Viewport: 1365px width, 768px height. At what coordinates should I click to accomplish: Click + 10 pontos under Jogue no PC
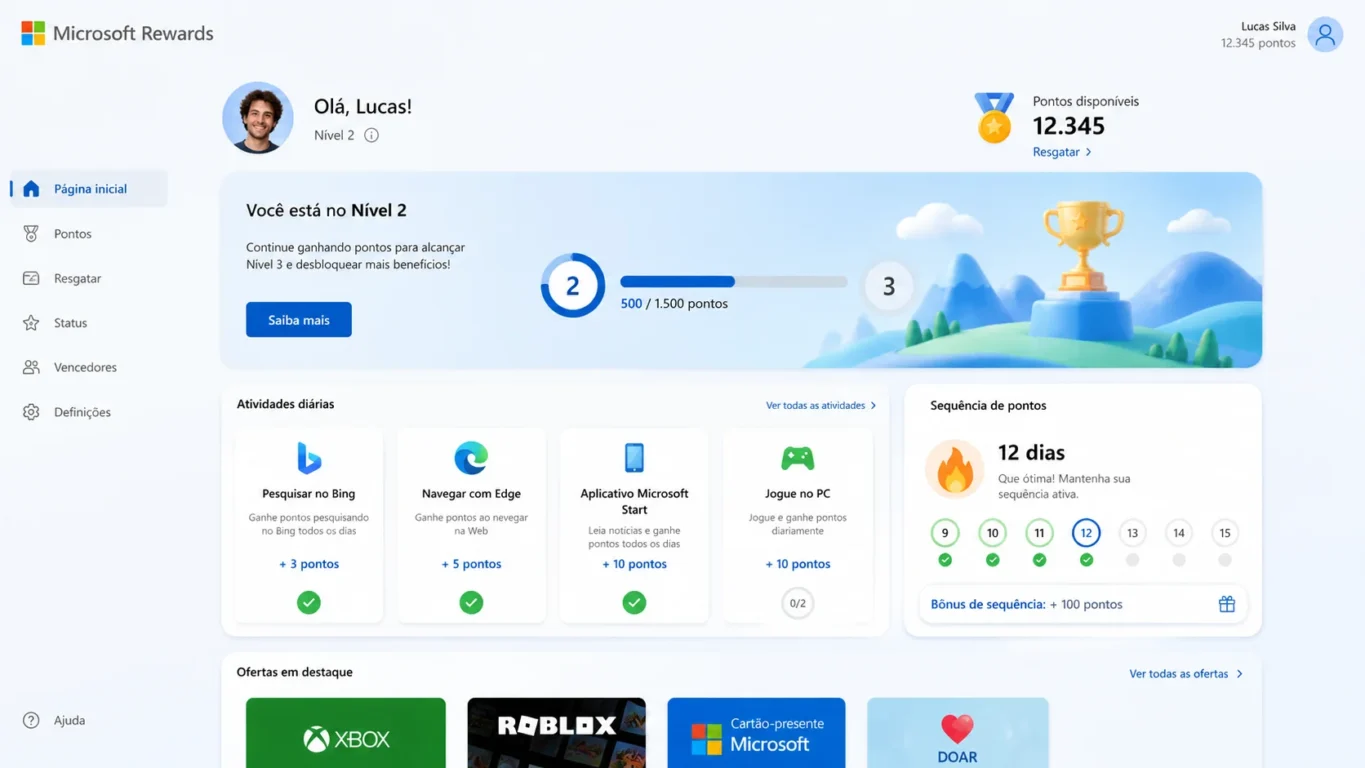[797, 564]
